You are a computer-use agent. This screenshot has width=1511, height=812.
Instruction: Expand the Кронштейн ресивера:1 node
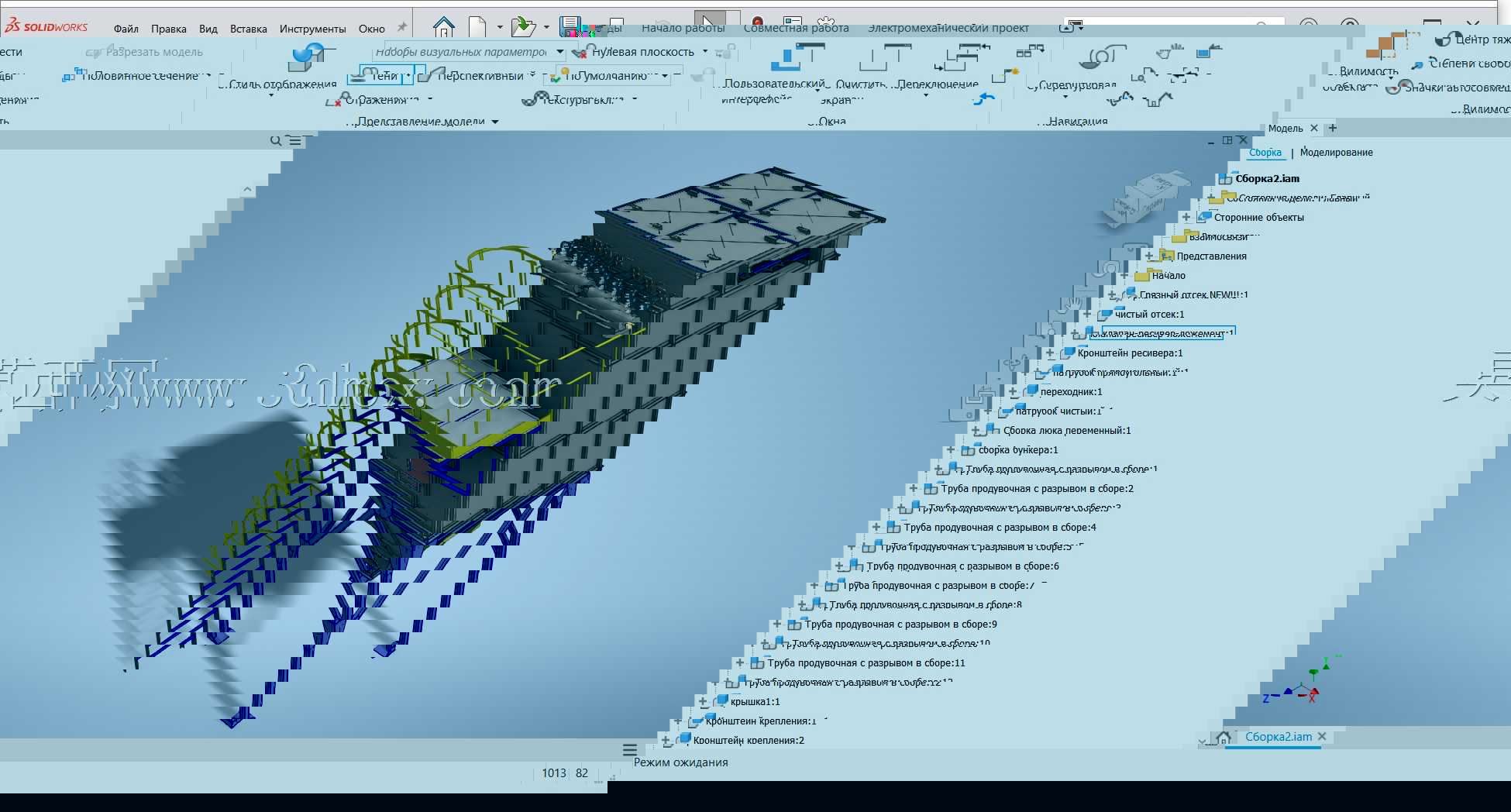click(1049, 353)
